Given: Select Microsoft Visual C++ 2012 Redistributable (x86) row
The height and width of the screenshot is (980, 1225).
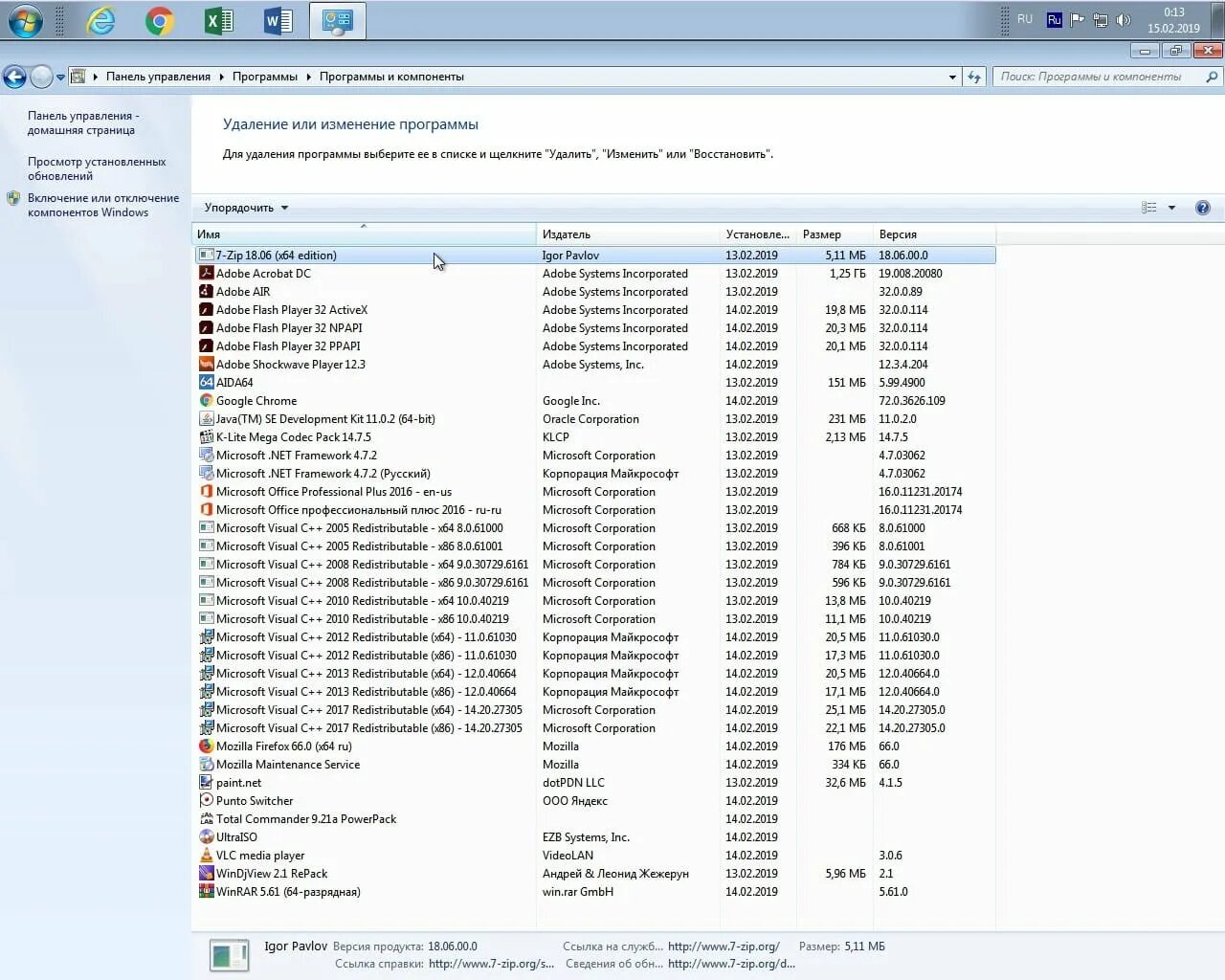Looking at the screenshot, I should coord(594,656).
